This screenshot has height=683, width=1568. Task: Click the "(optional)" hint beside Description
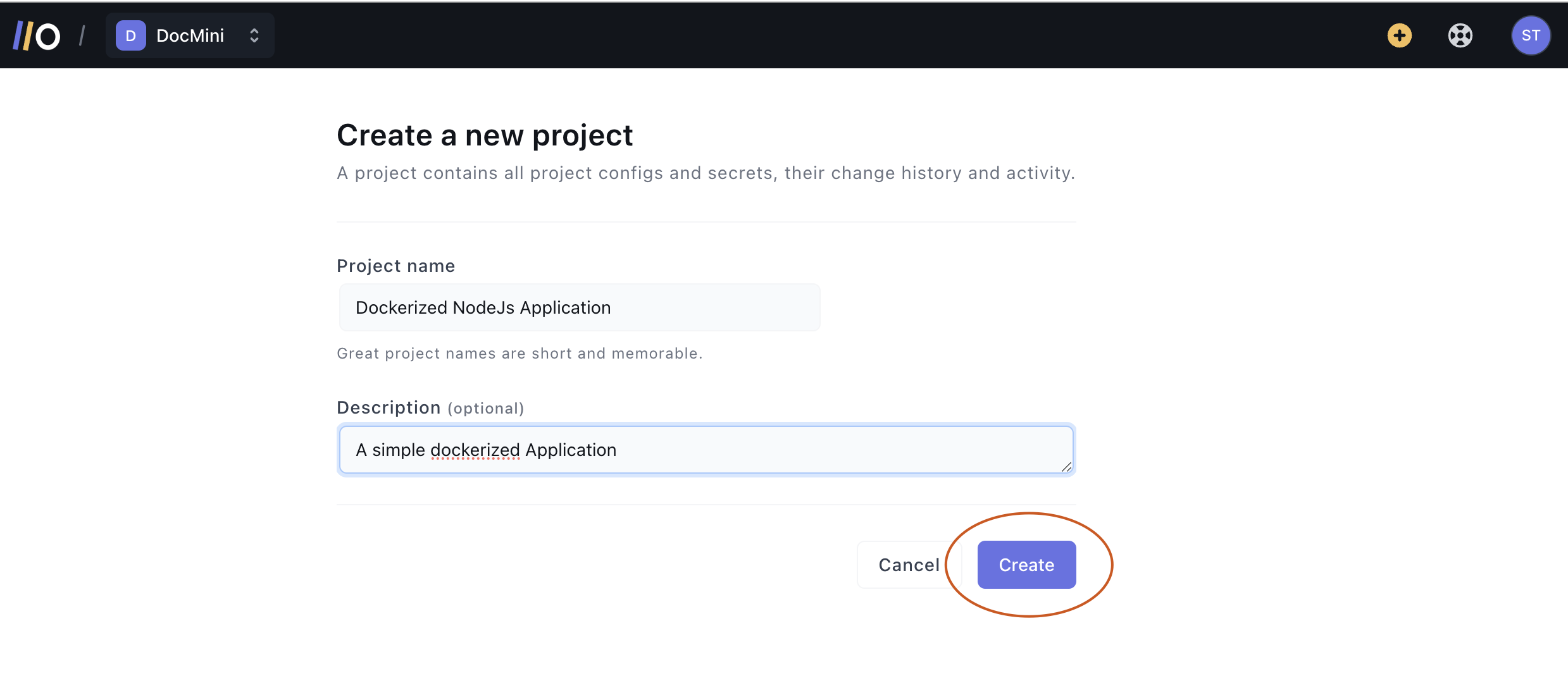485,409
